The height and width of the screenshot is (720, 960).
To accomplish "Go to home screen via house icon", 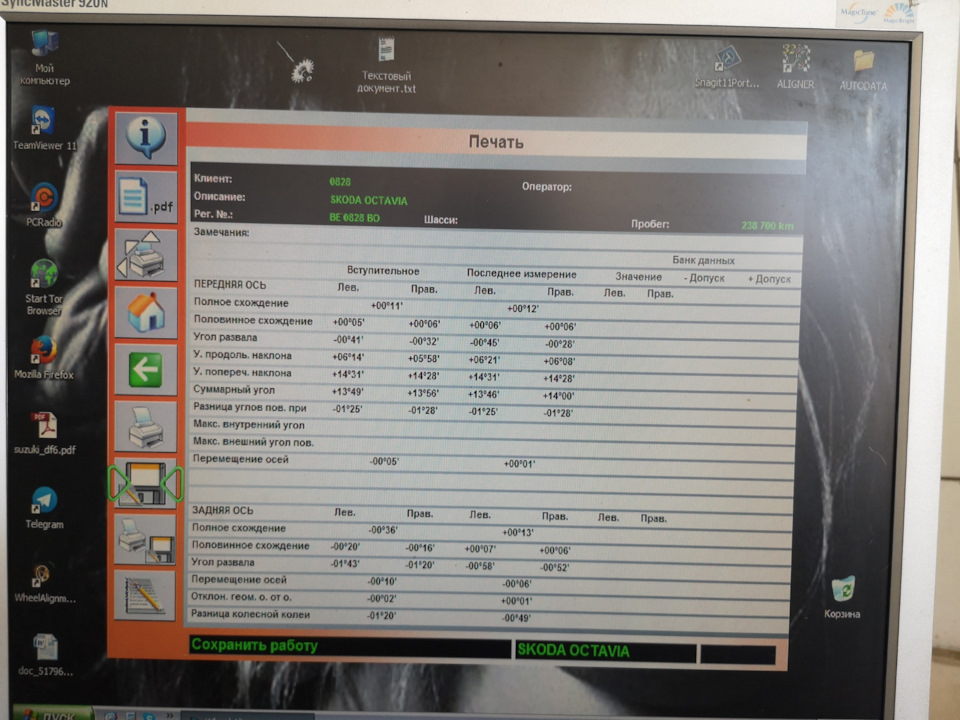I will pyautogui.click(x=146, y=312).
